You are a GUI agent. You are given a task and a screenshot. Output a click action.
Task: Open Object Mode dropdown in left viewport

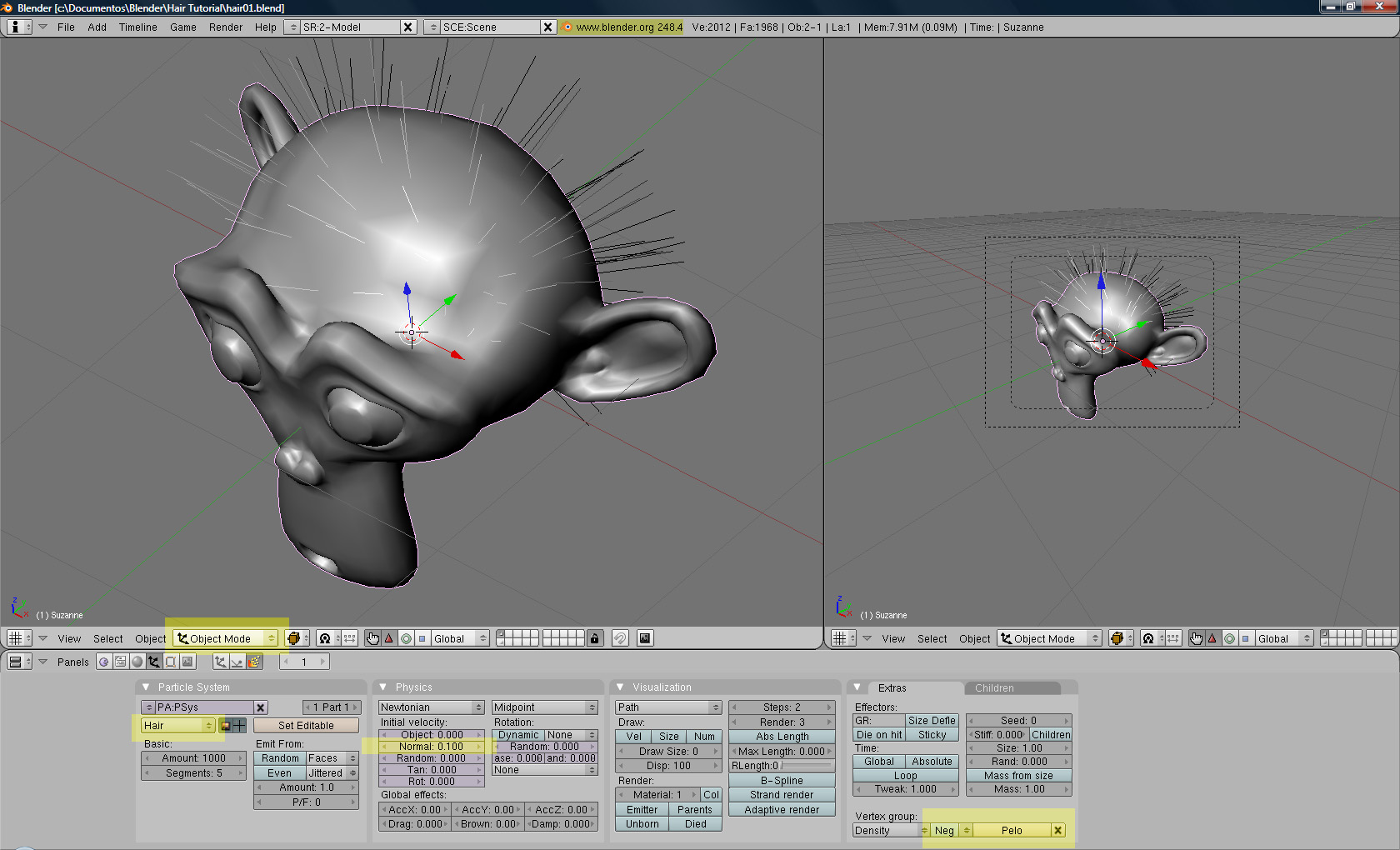[x=226, y=638]
